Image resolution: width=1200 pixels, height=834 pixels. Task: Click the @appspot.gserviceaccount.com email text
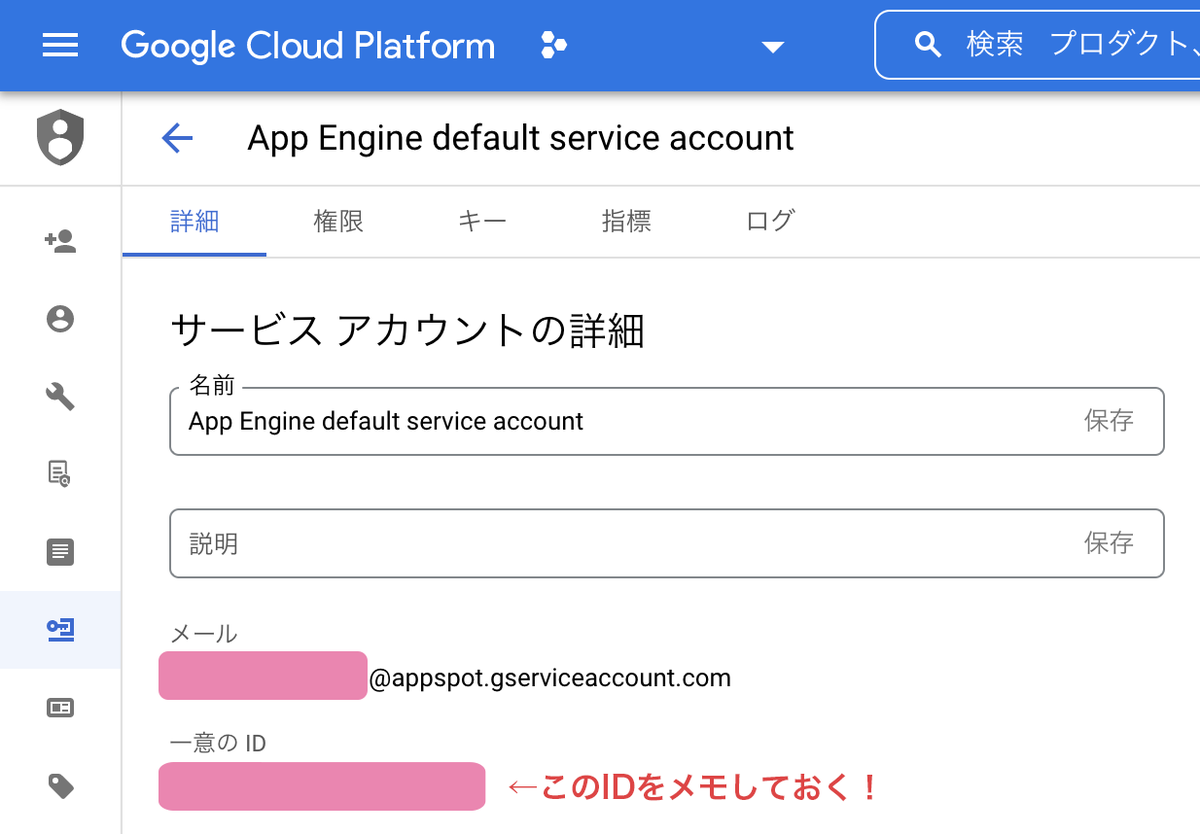[x=550, y=679]
